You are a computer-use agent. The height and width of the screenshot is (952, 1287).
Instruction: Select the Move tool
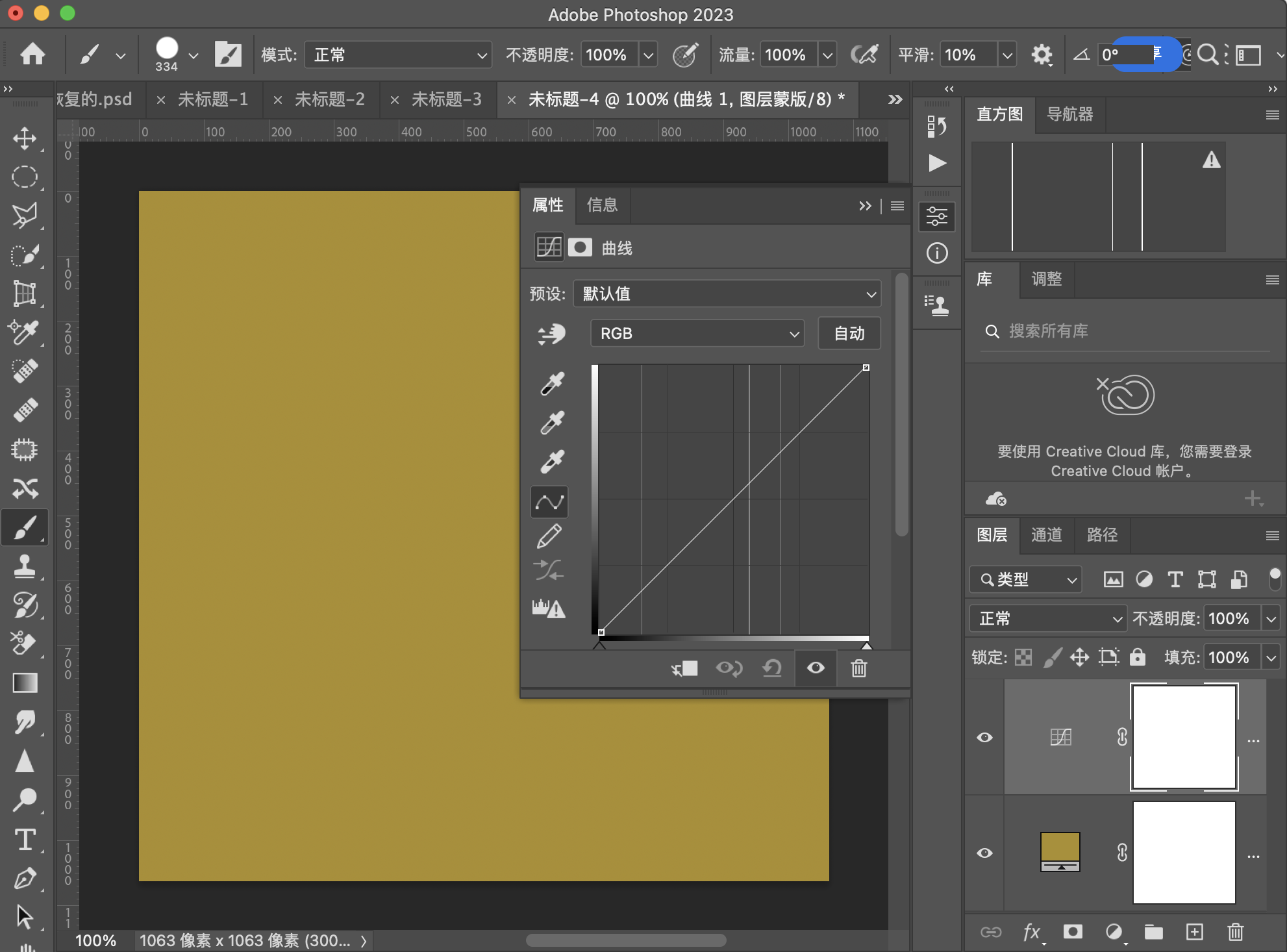click(25, 138)
